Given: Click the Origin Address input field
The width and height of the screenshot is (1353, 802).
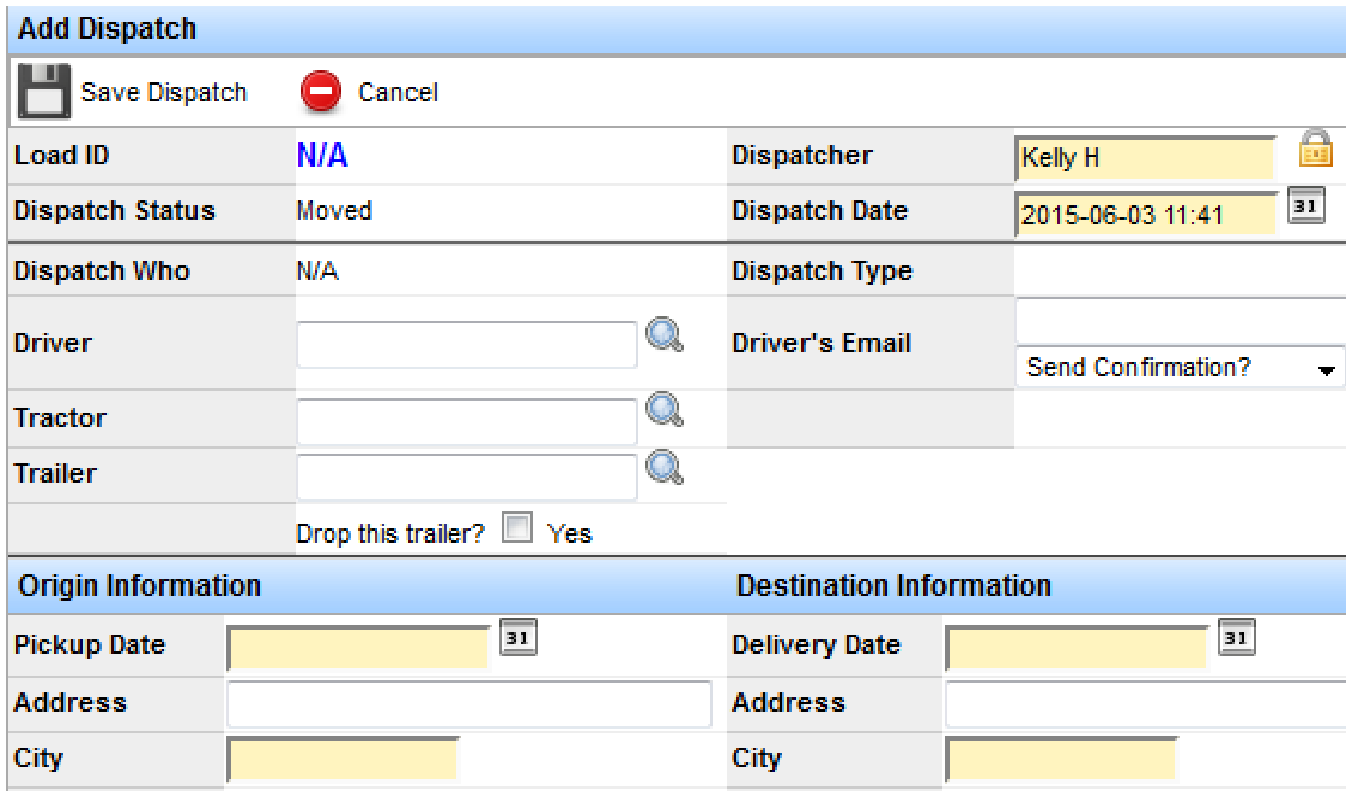Looking at the screenshot, I should pos(470,704).
